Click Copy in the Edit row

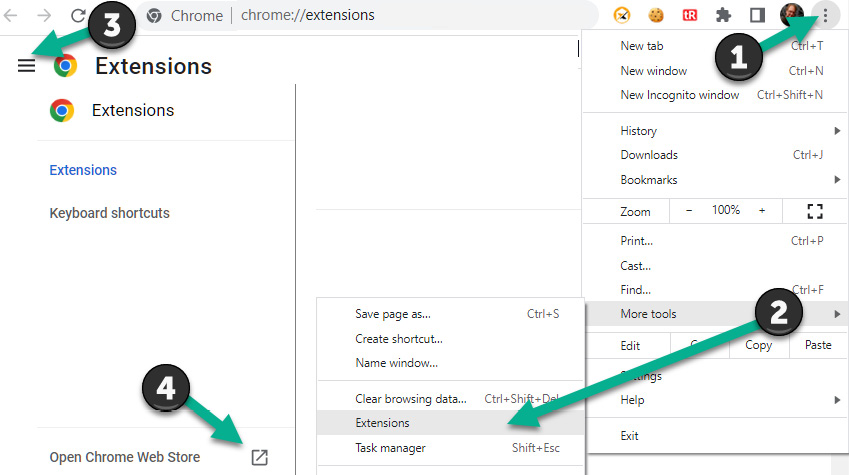[759, 345]
